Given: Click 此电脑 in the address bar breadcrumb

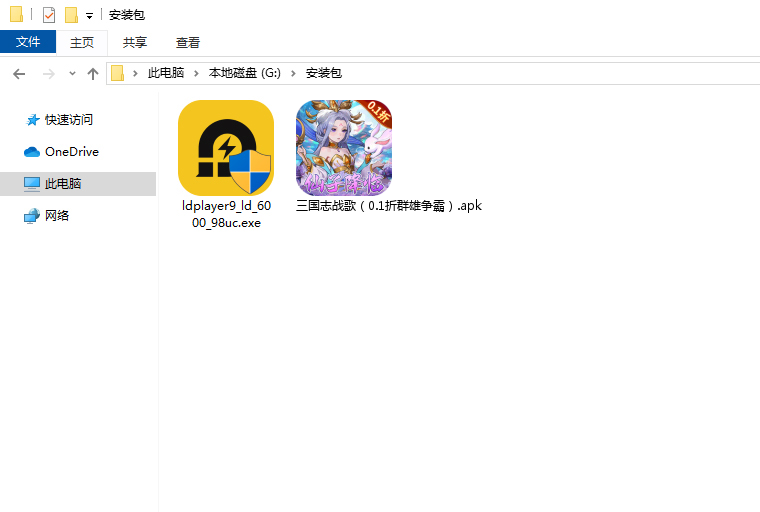Looking at the screenshot, I should click(x=166, y=74).
